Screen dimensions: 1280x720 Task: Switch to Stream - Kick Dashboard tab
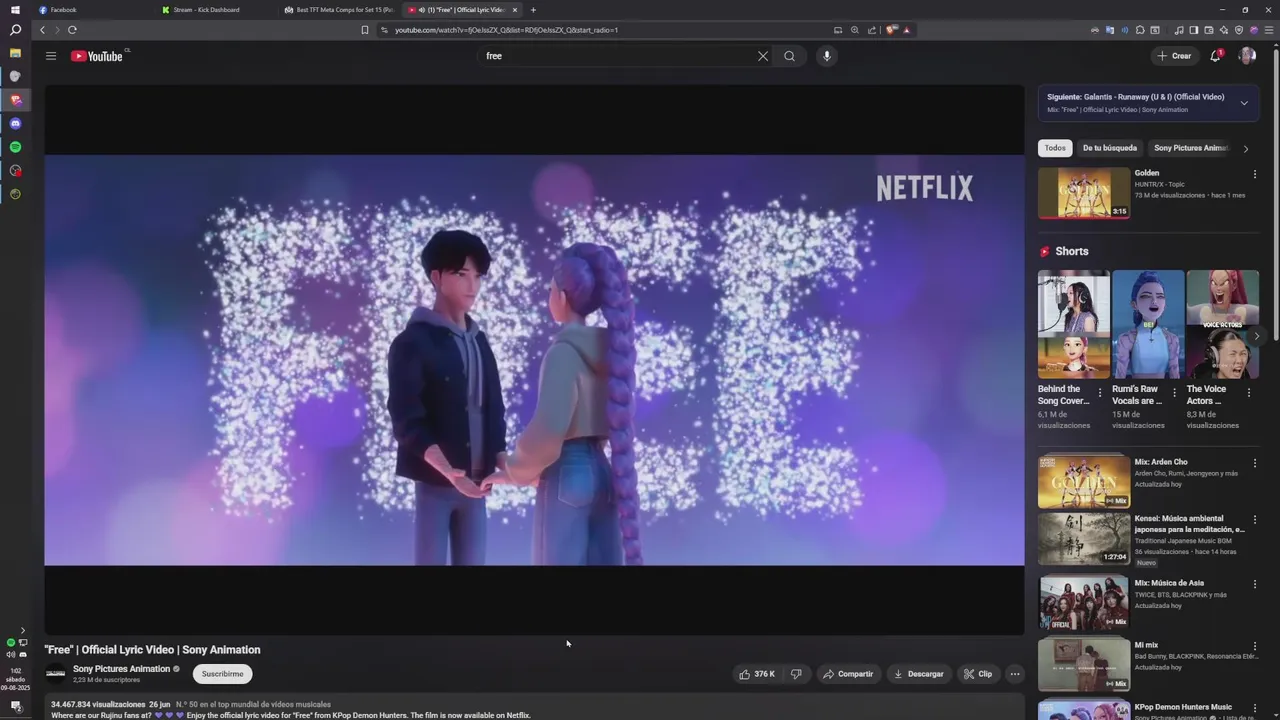[x=215, y=10]
